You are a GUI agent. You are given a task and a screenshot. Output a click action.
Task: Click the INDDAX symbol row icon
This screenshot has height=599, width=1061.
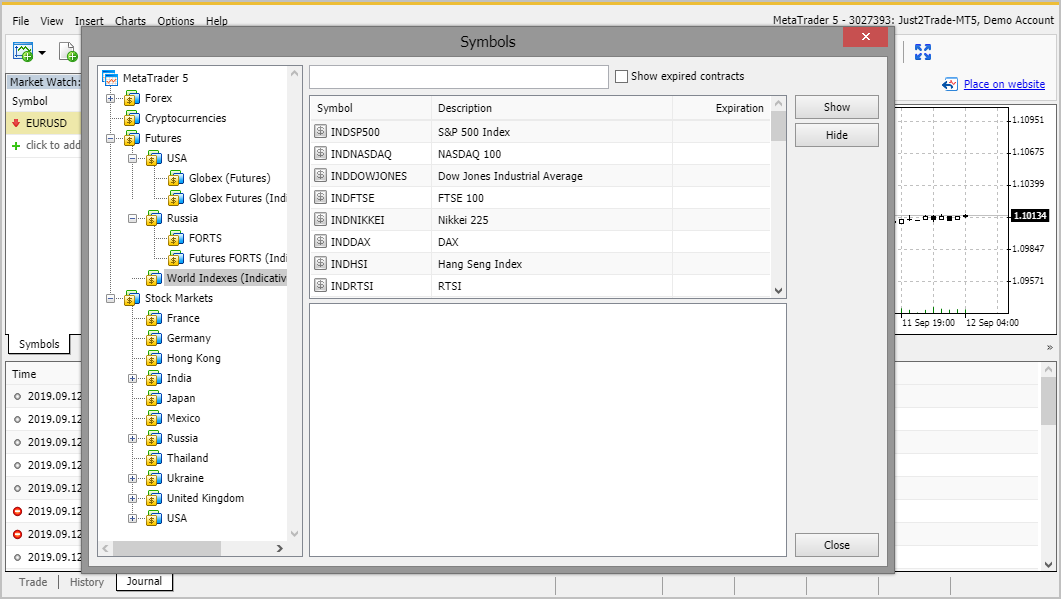(x=321, y=242)
